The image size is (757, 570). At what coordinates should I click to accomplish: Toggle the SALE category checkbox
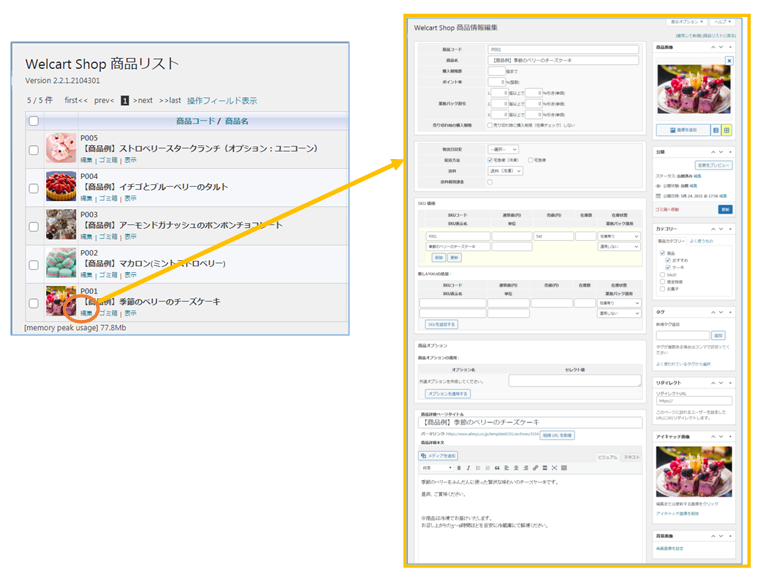coord(661,273)
